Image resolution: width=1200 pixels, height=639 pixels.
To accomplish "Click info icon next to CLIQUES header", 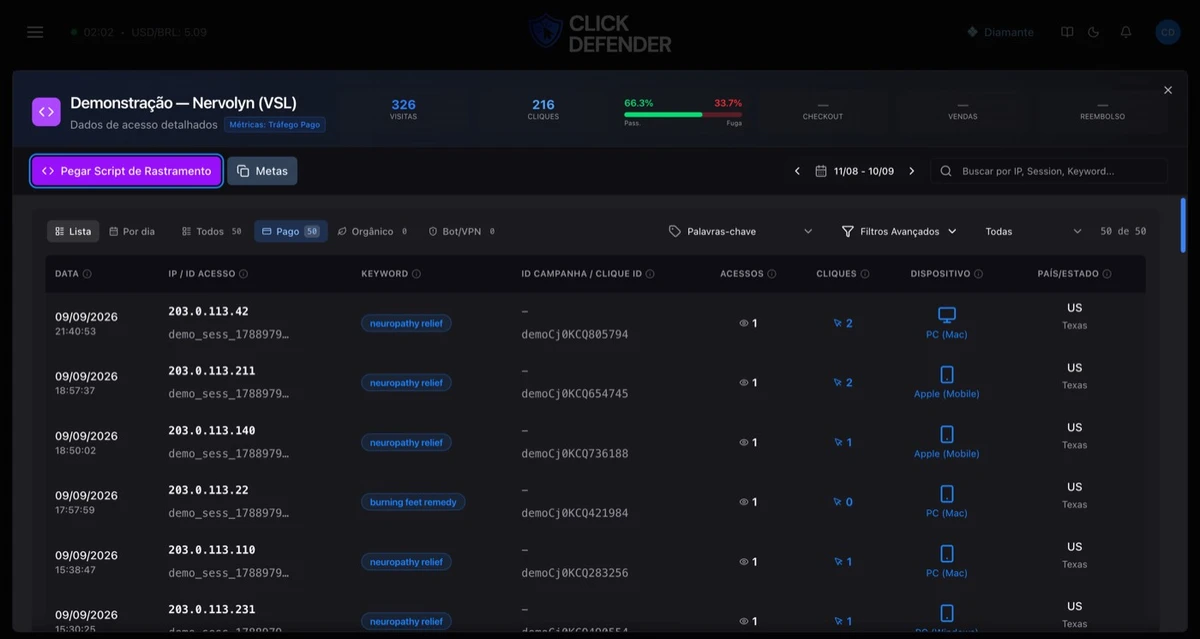I will [865, 274].
